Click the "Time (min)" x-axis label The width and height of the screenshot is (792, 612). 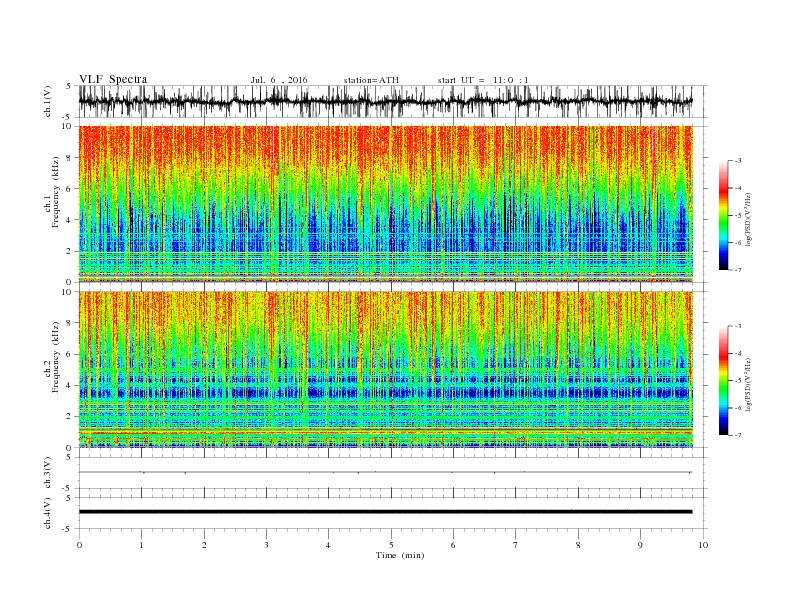[400, 555]
